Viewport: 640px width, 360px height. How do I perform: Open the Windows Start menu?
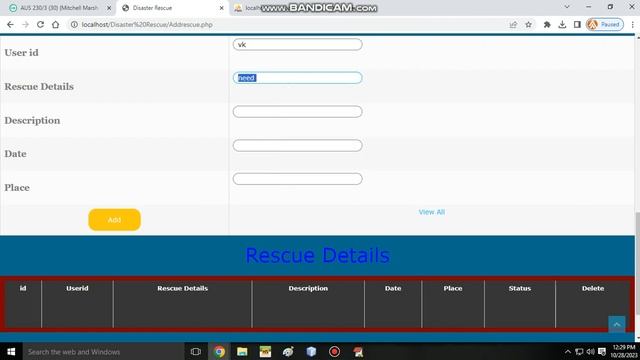click(x=11, y=351)
